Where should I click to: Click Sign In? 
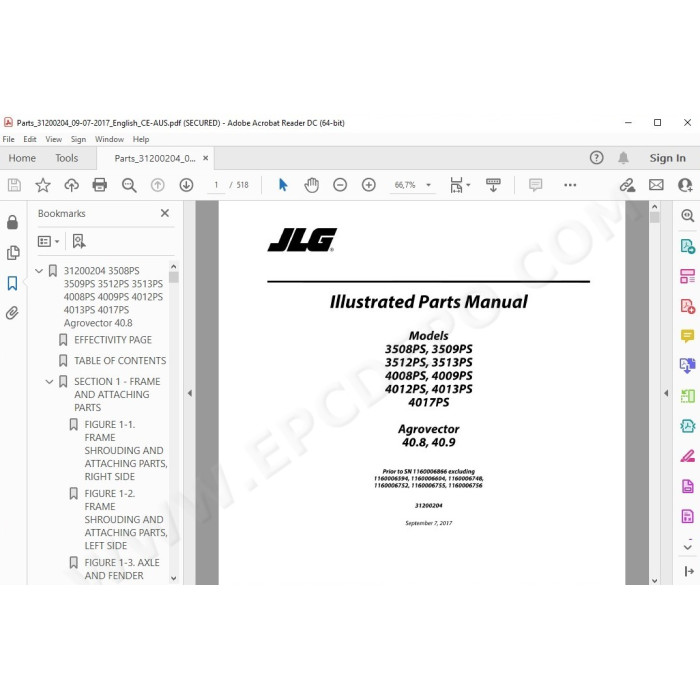[667, 158]
